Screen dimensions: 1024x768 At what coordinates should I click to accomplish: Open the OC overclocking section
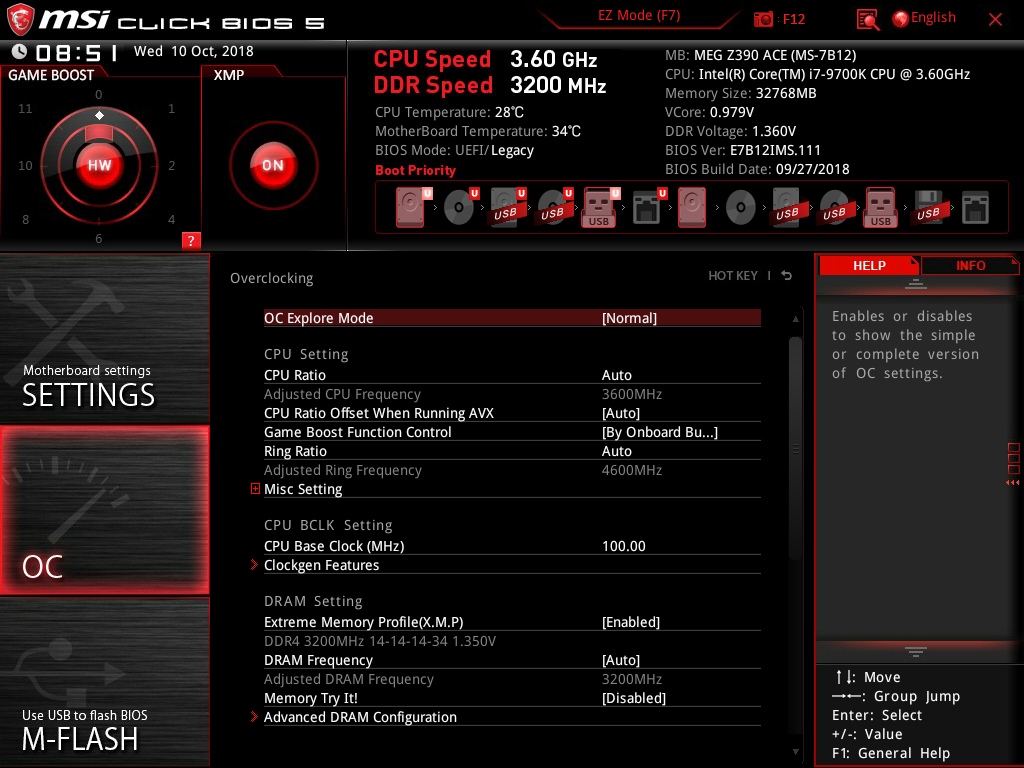tap(104, 510)
